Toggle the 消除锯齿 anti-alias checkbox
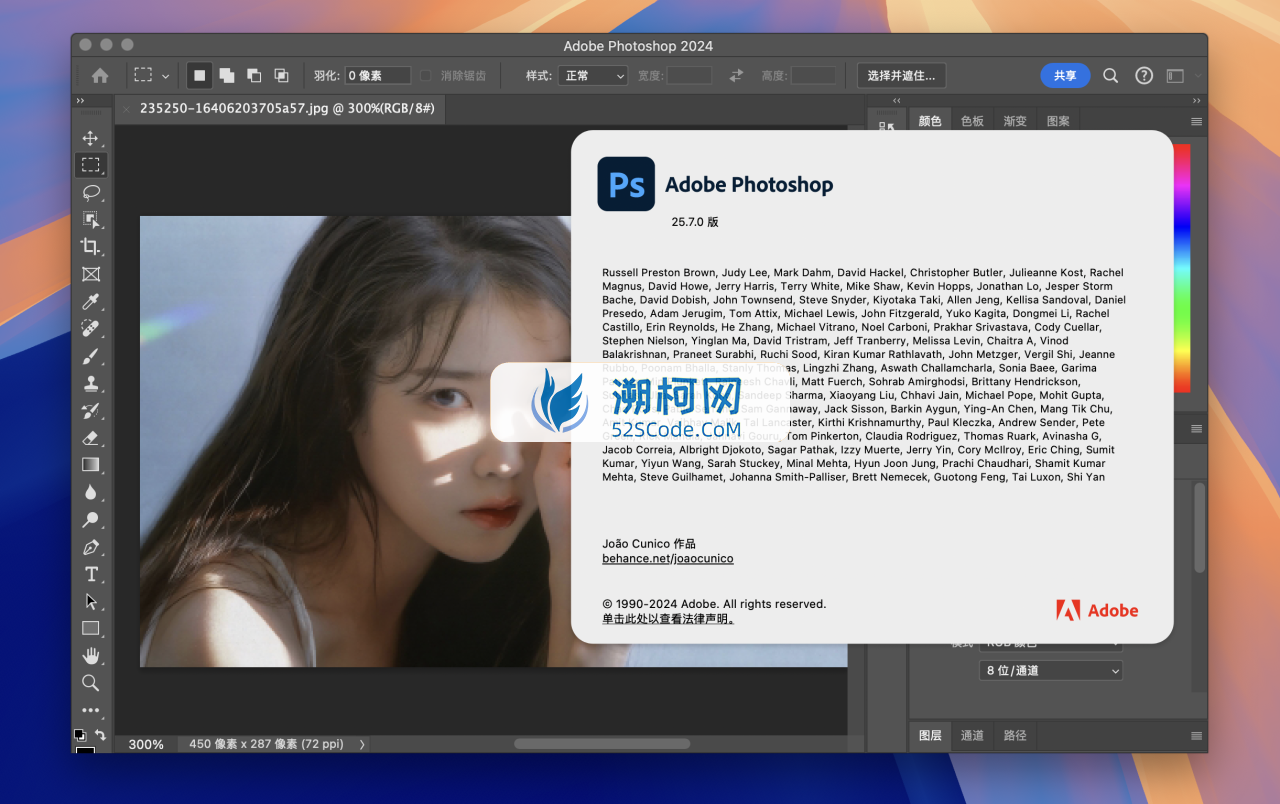Viewport: 1280px width, 804px height. coord(426,75)
